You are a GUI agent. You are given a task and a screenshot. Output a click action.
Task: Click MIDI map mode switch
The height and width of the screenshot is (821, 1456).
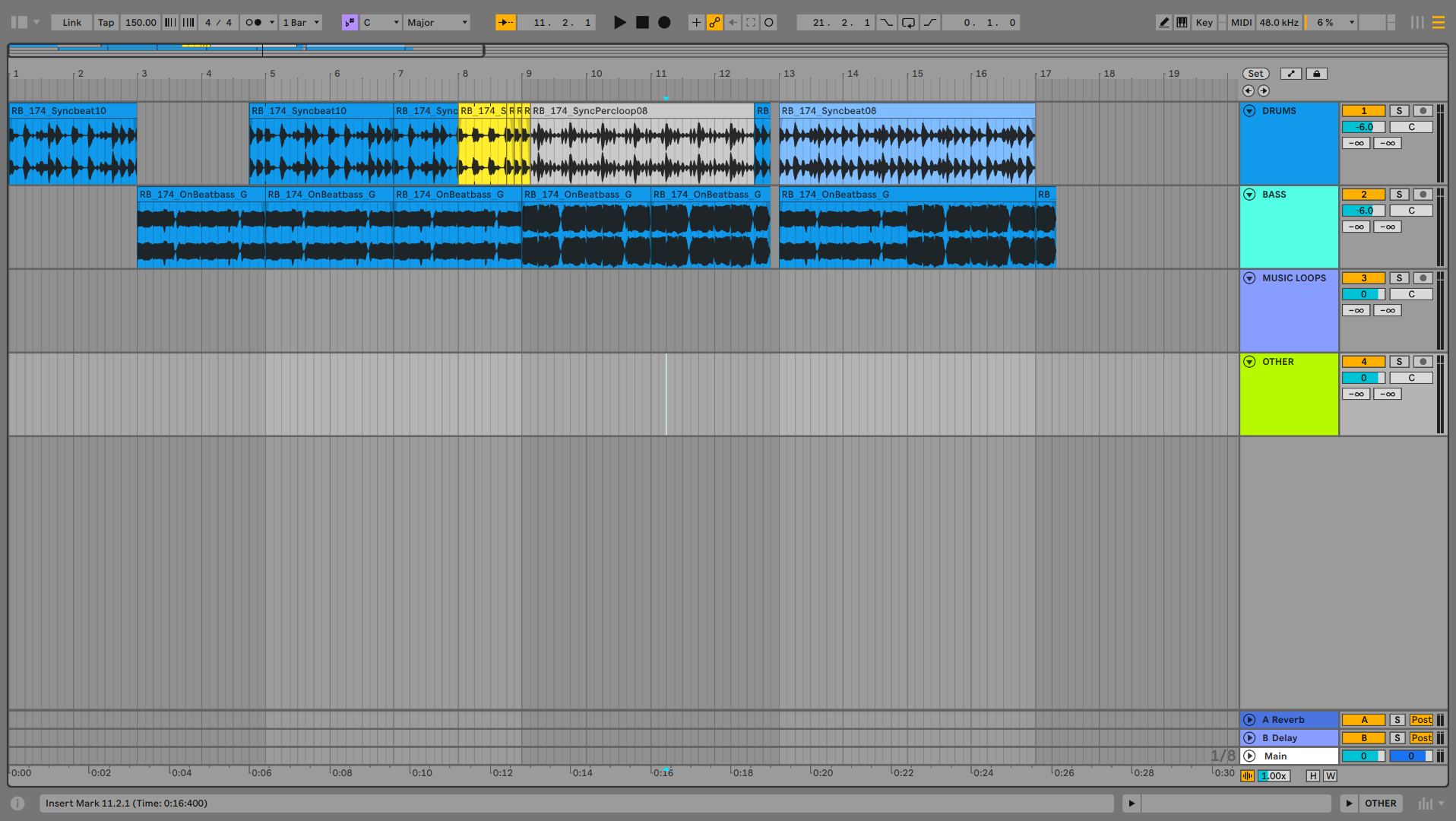(1241, 23)
